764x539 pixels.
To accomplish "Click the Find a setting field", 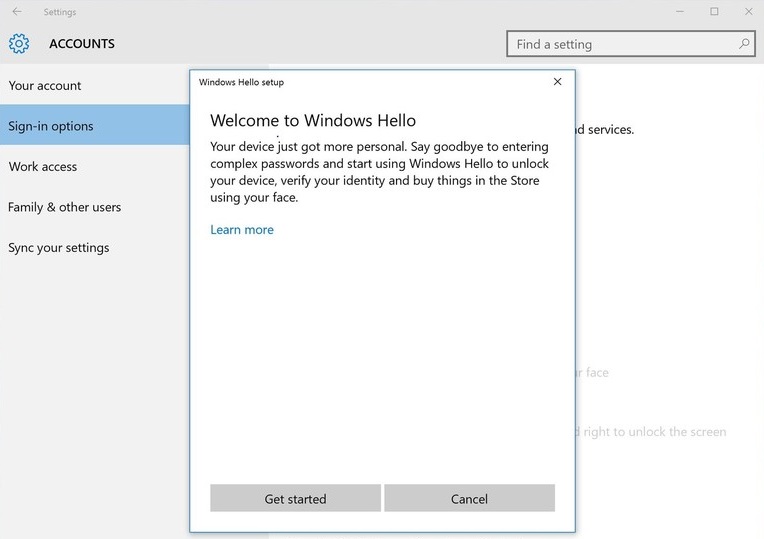I will (631, 44).
